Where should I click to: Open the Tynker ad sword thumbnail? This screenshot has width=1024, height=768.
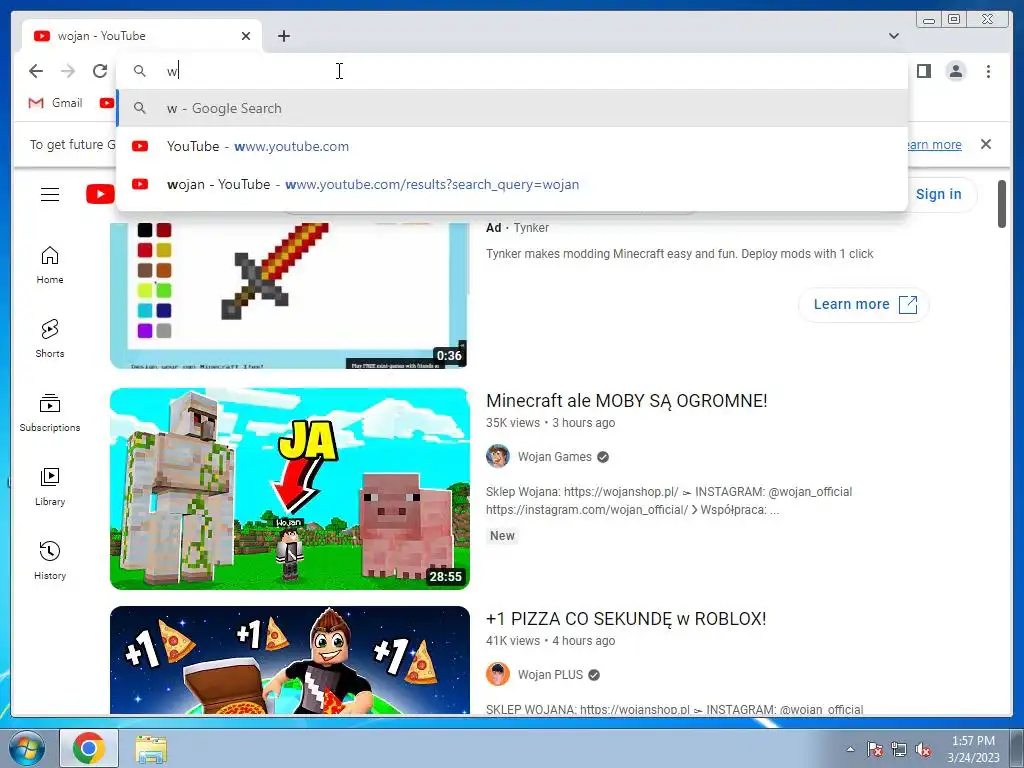click(289, 295)
